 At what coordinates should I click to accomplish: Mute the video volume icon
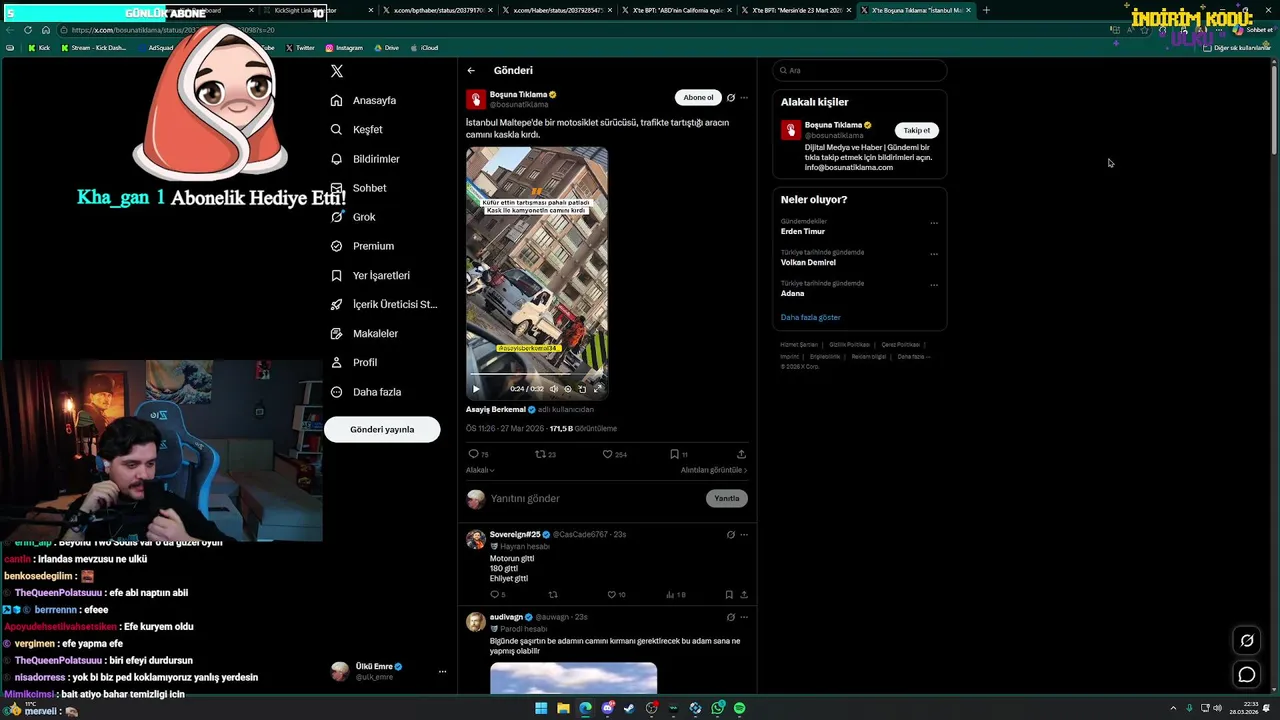point(553,389)
